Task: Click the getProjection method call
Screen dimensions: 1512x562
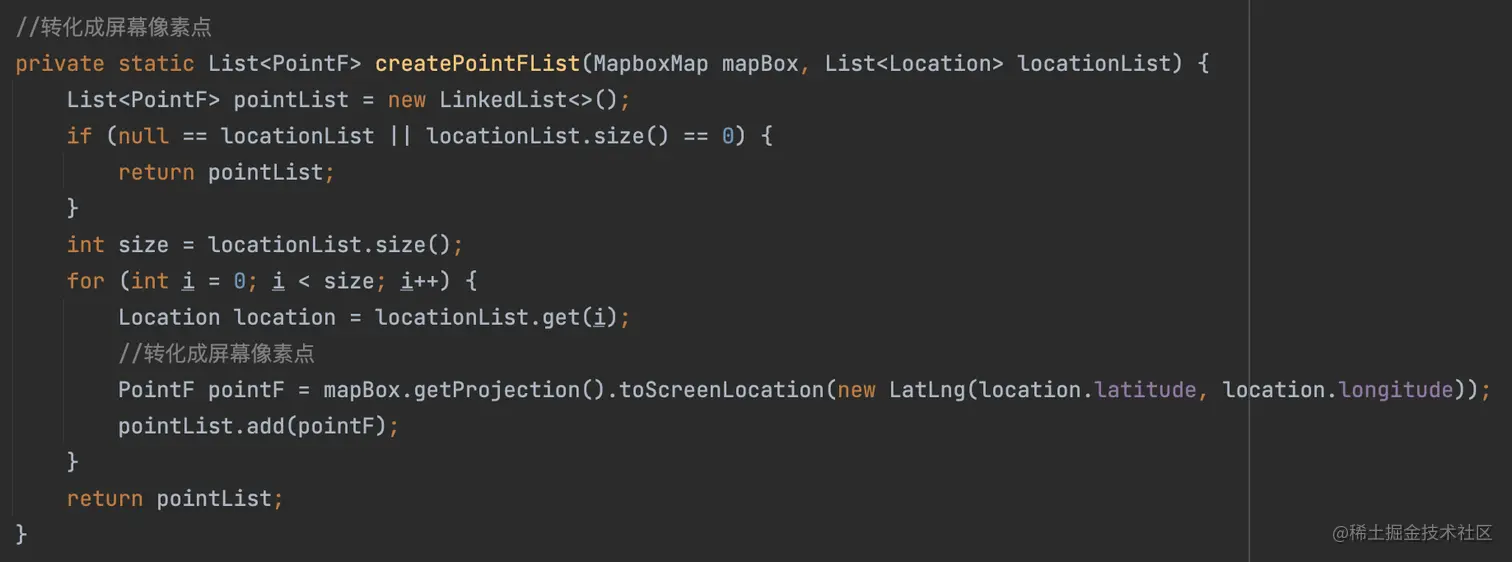Action: click(491, 389)
